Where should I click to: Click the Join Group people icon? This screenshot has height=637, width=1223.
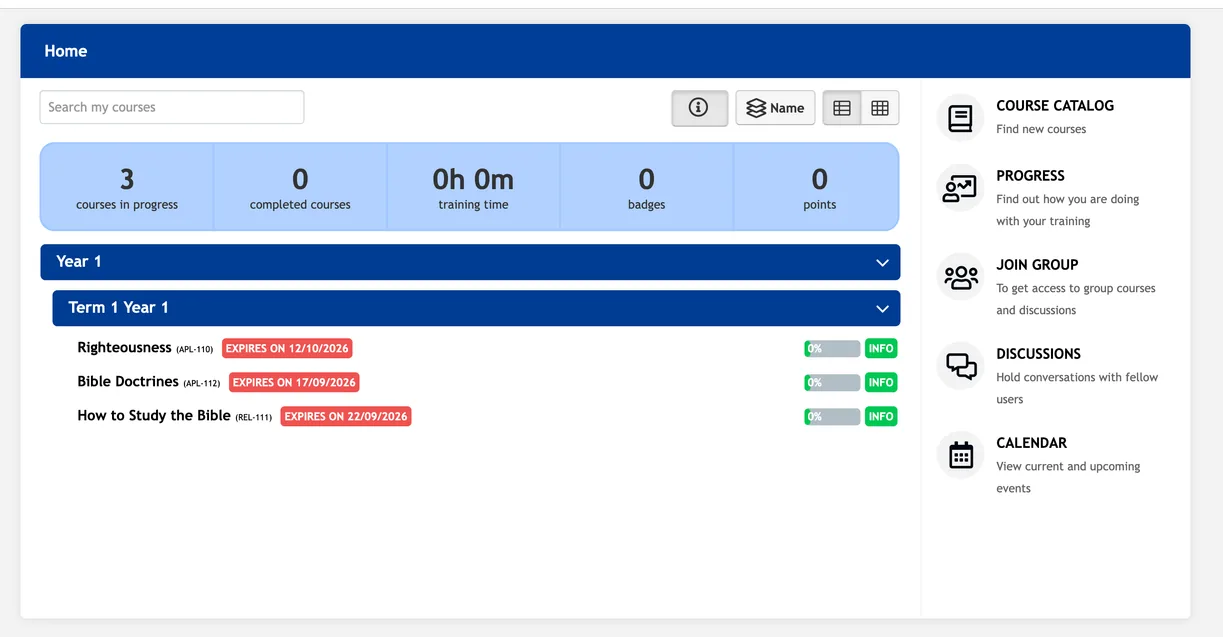click(x=960, y=277)
